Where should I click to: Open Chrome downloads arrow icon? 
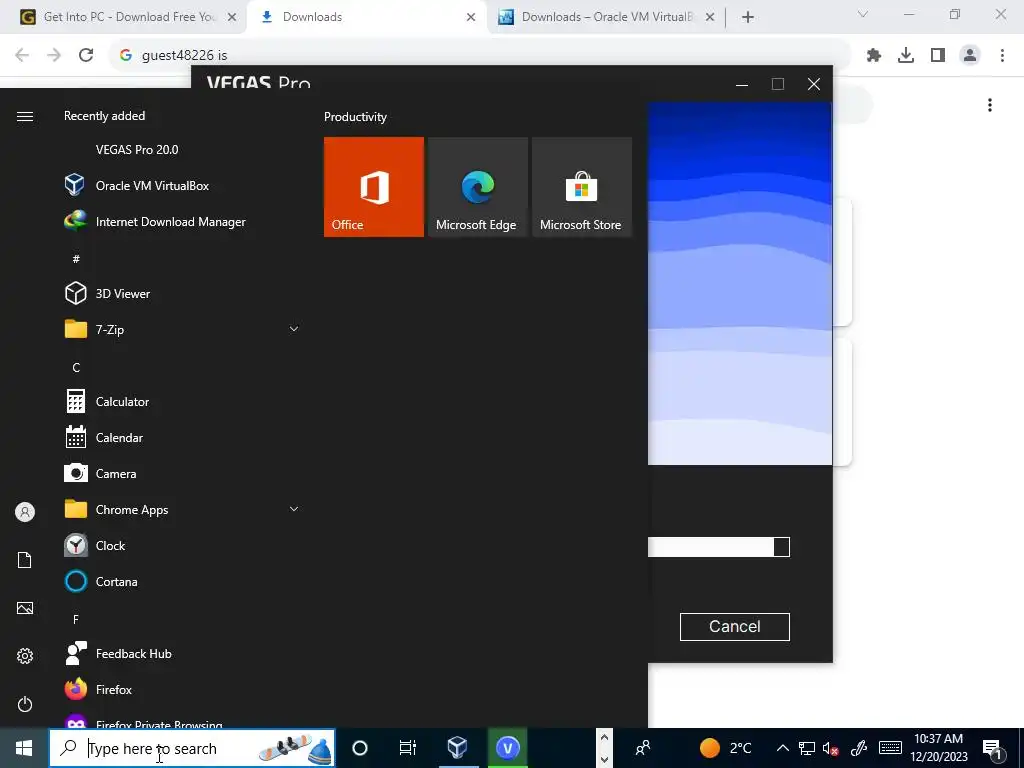coord(906,56)
